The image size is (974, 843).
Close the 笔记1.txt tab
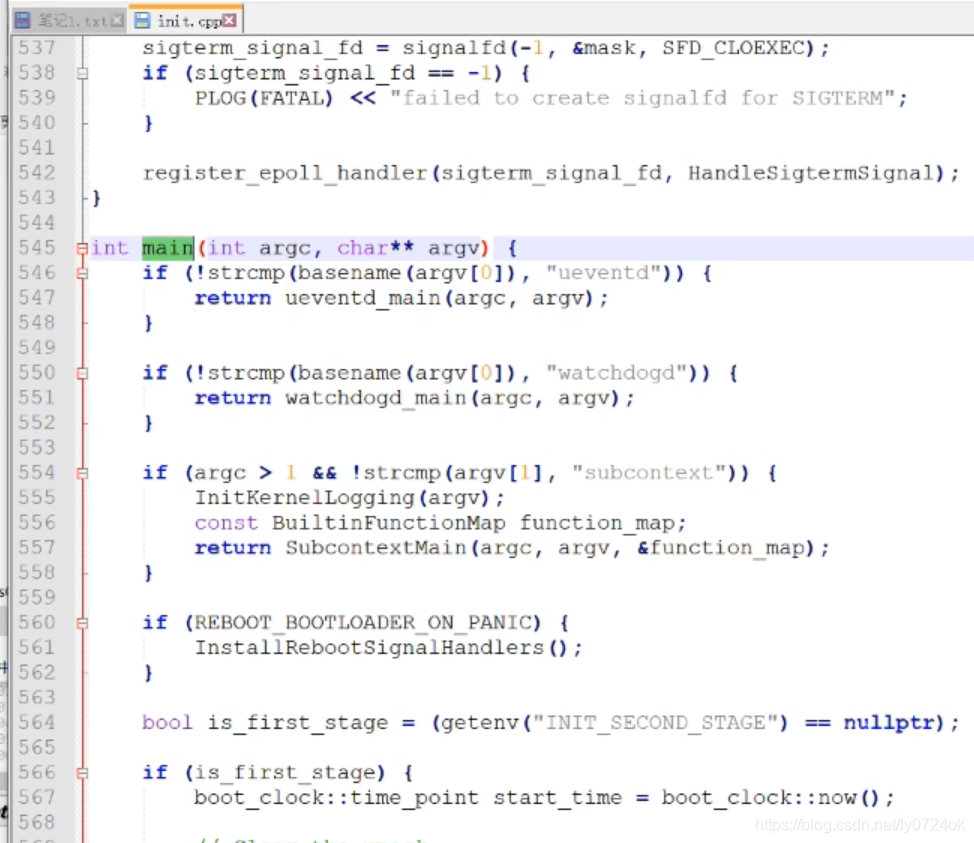pos(117,21)
